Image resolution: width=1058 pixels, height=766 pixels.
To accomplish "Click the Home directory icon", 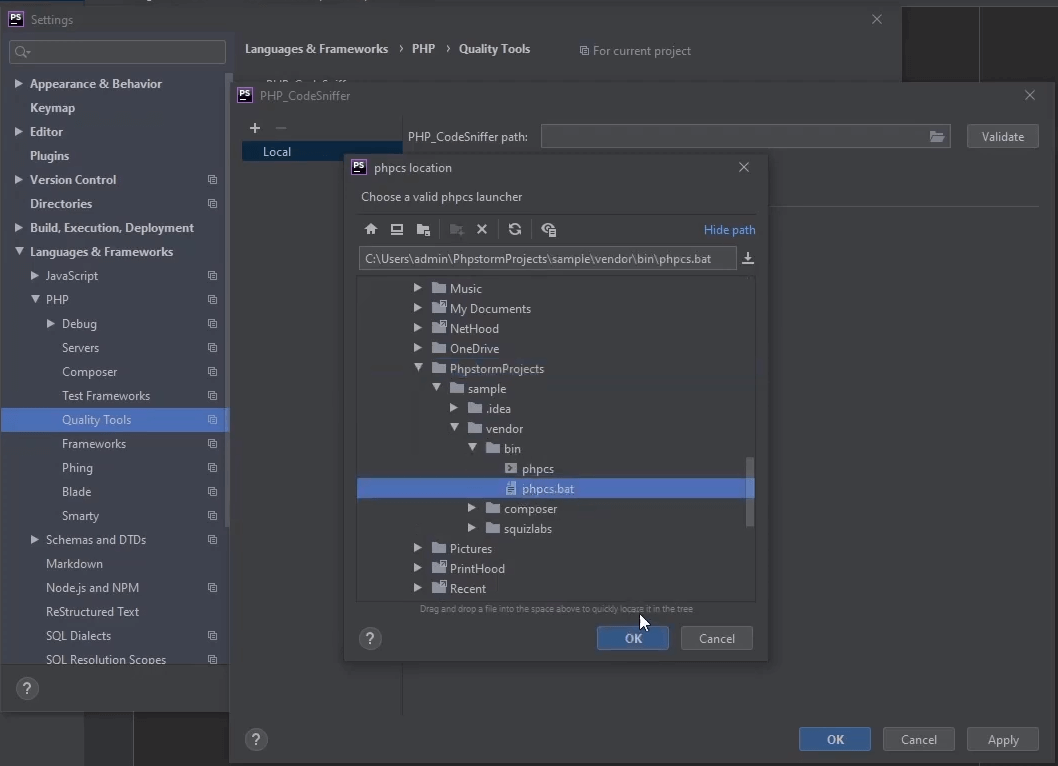I will coord(371,229).
